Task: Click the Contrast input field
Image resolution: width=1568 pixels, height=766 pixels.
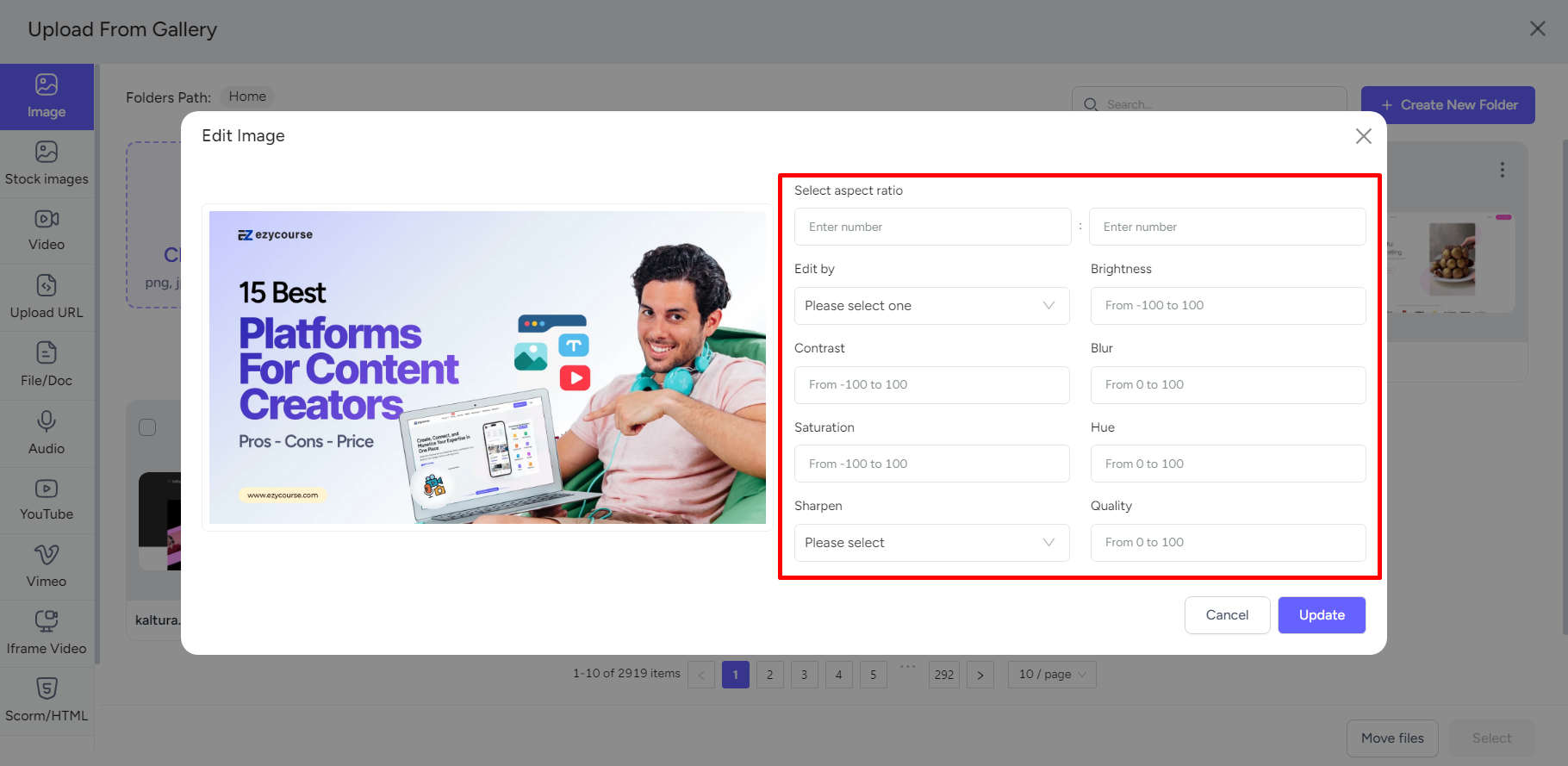Action: (931, 385)
